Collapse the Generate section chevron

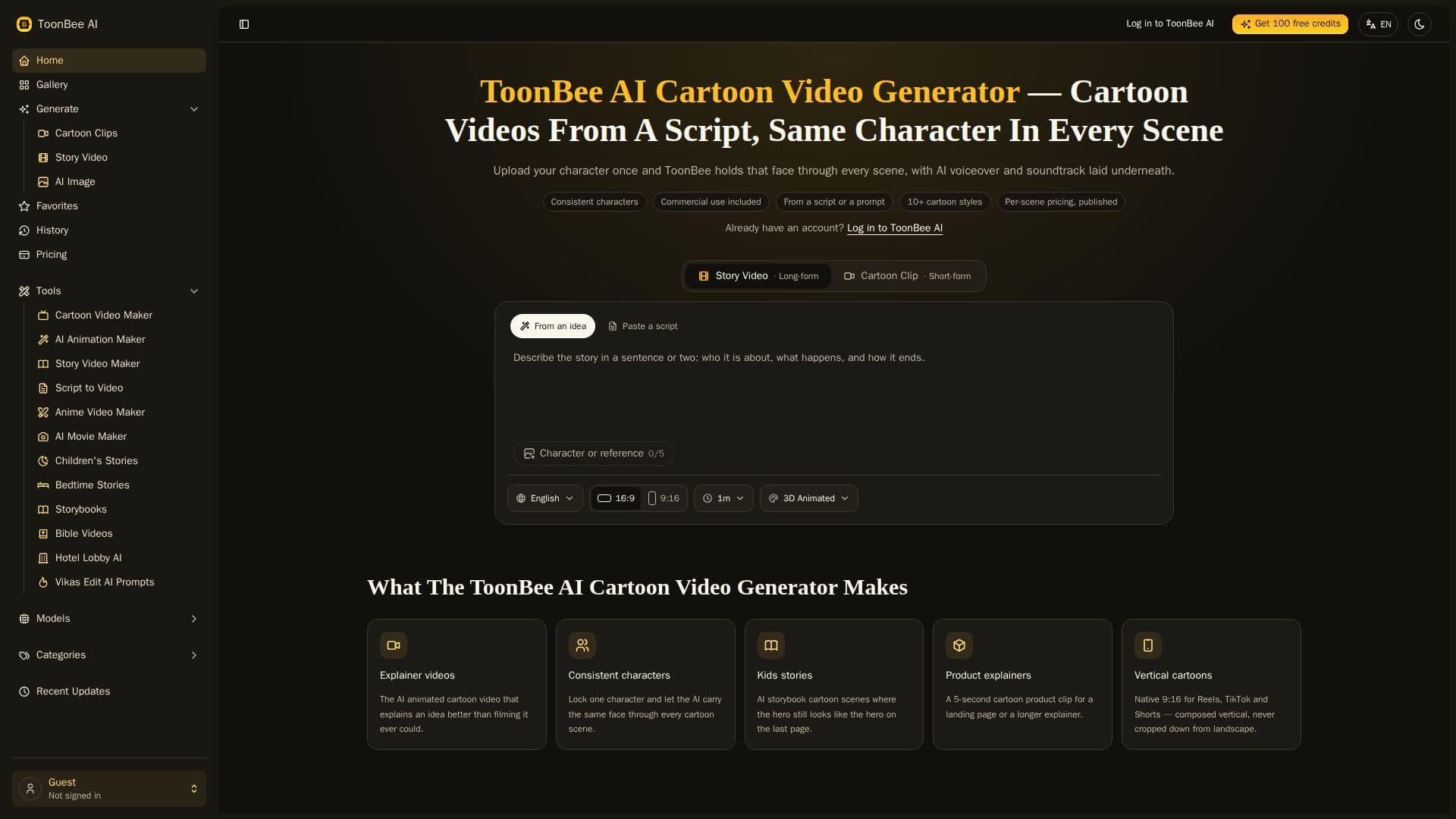click(194, 109)
